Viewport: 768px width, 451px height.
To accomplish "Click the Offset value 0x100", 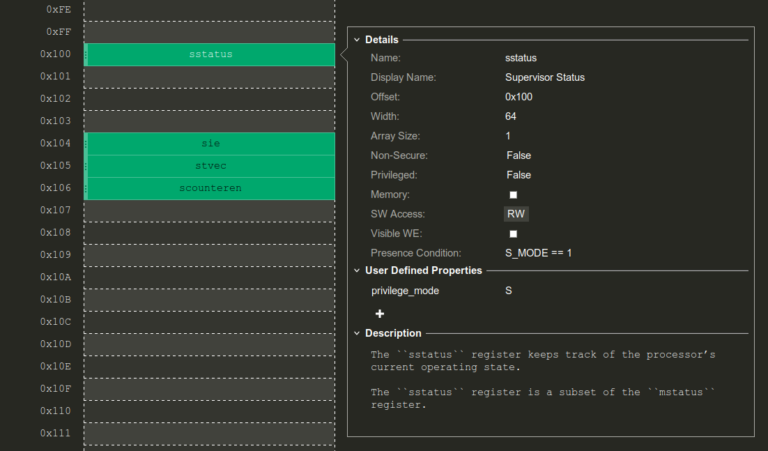I will 519,97.
